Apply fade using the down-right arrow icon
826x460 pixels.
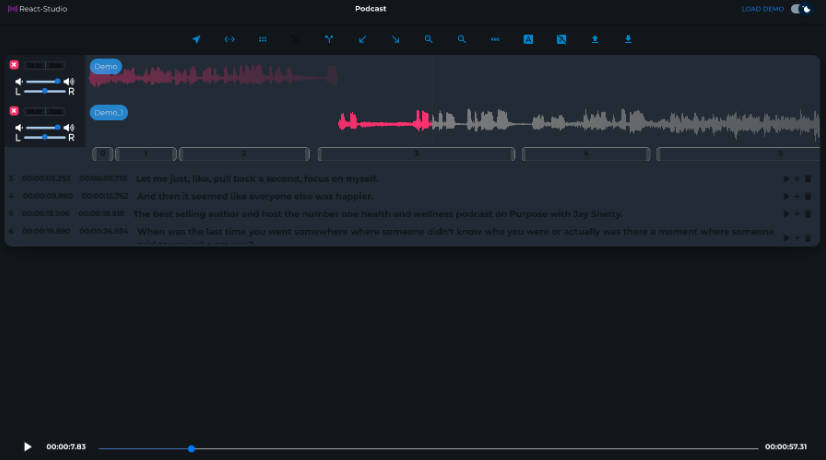tap(395, 40)
